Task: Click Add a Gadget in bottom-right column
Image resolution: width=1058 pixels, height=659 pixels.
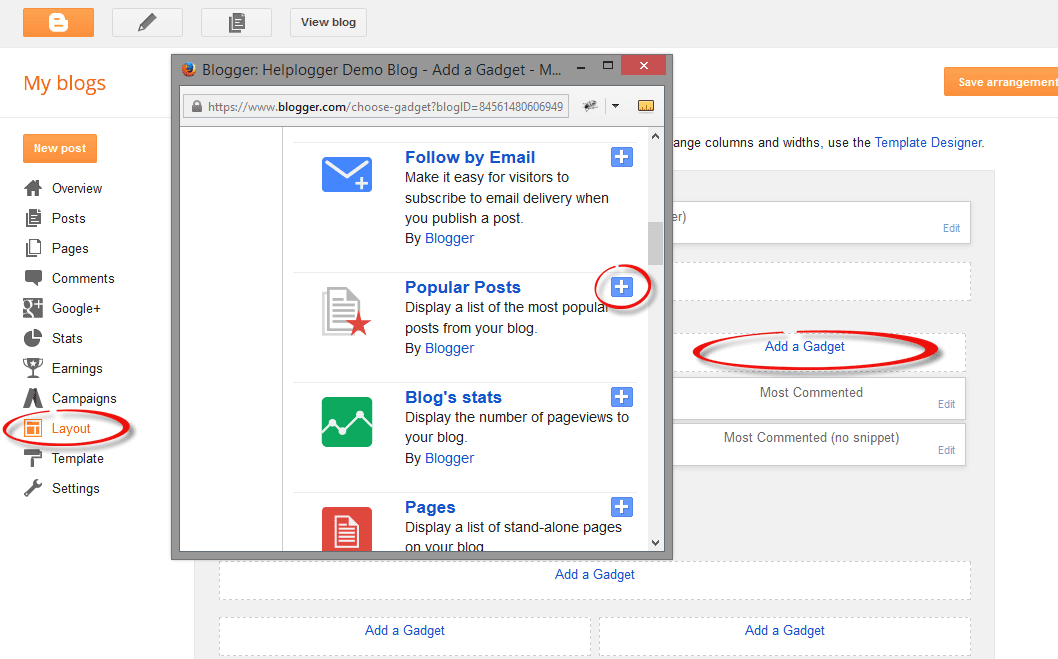Action: [785, 630]
